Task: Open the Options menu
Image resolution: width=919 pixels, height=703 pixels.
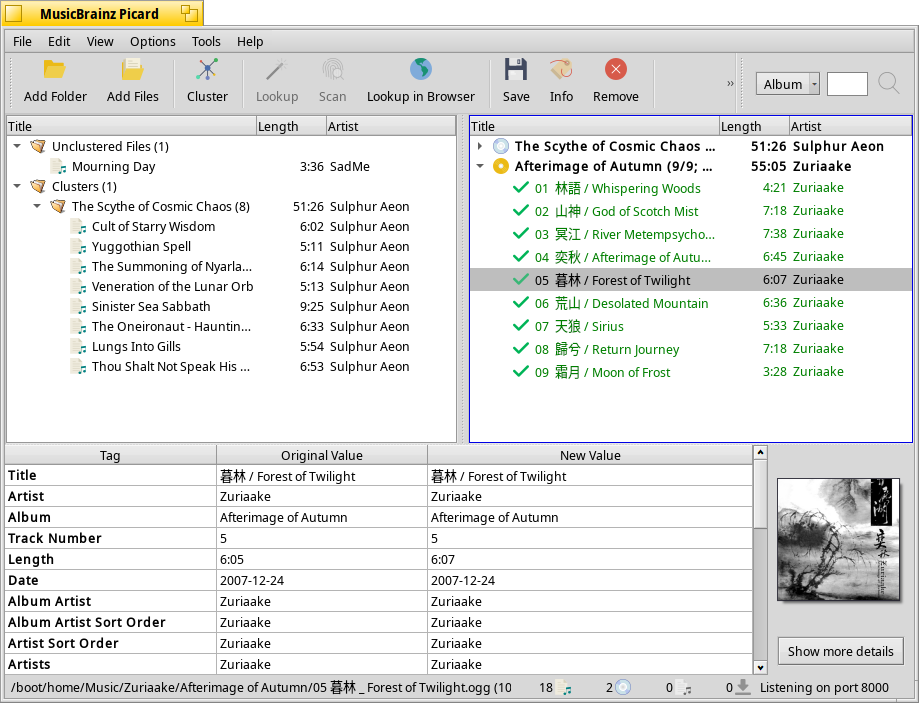Action: pos(152,42)
